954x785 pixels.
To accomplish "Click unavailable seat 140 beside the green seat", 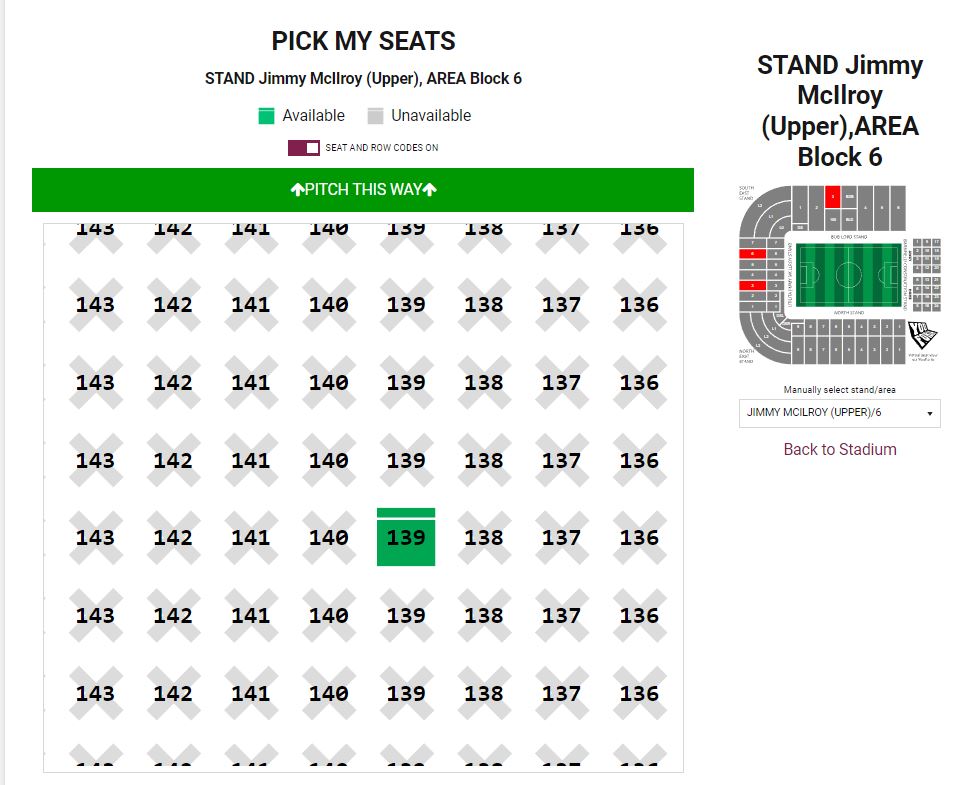I will point(328,538).
